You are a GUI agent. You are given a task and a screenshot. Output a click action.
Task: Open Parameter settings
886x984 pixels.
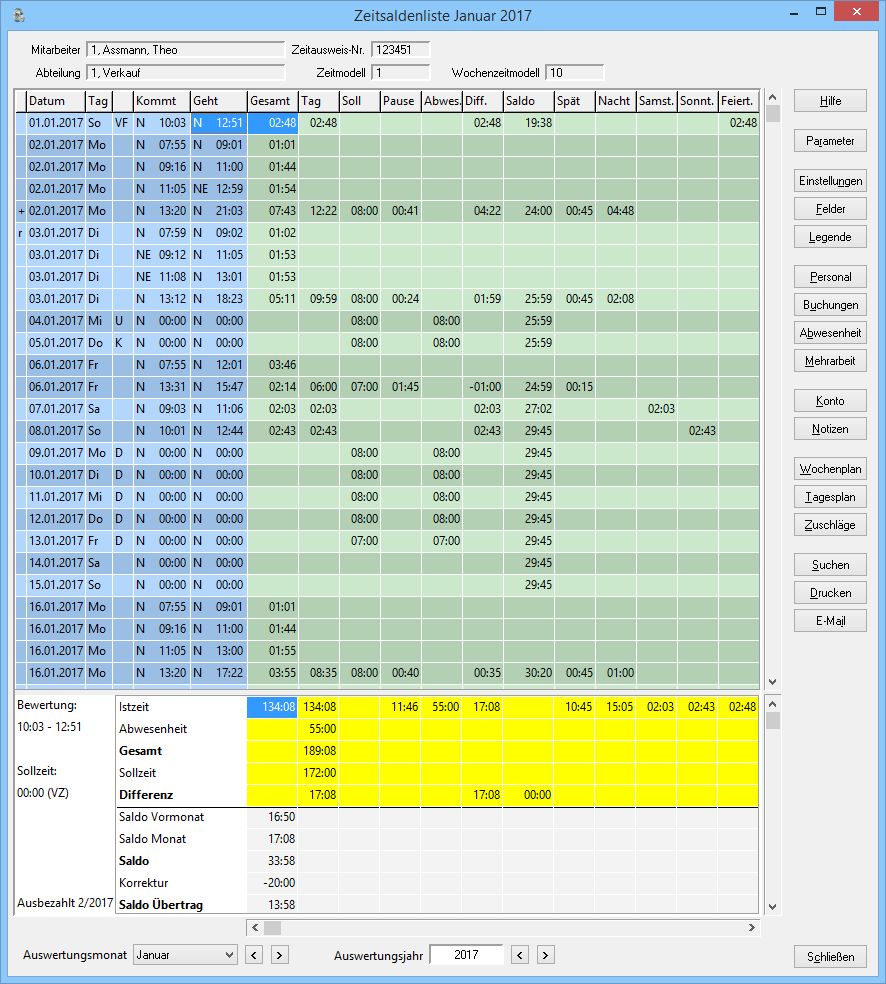(830, 141)
